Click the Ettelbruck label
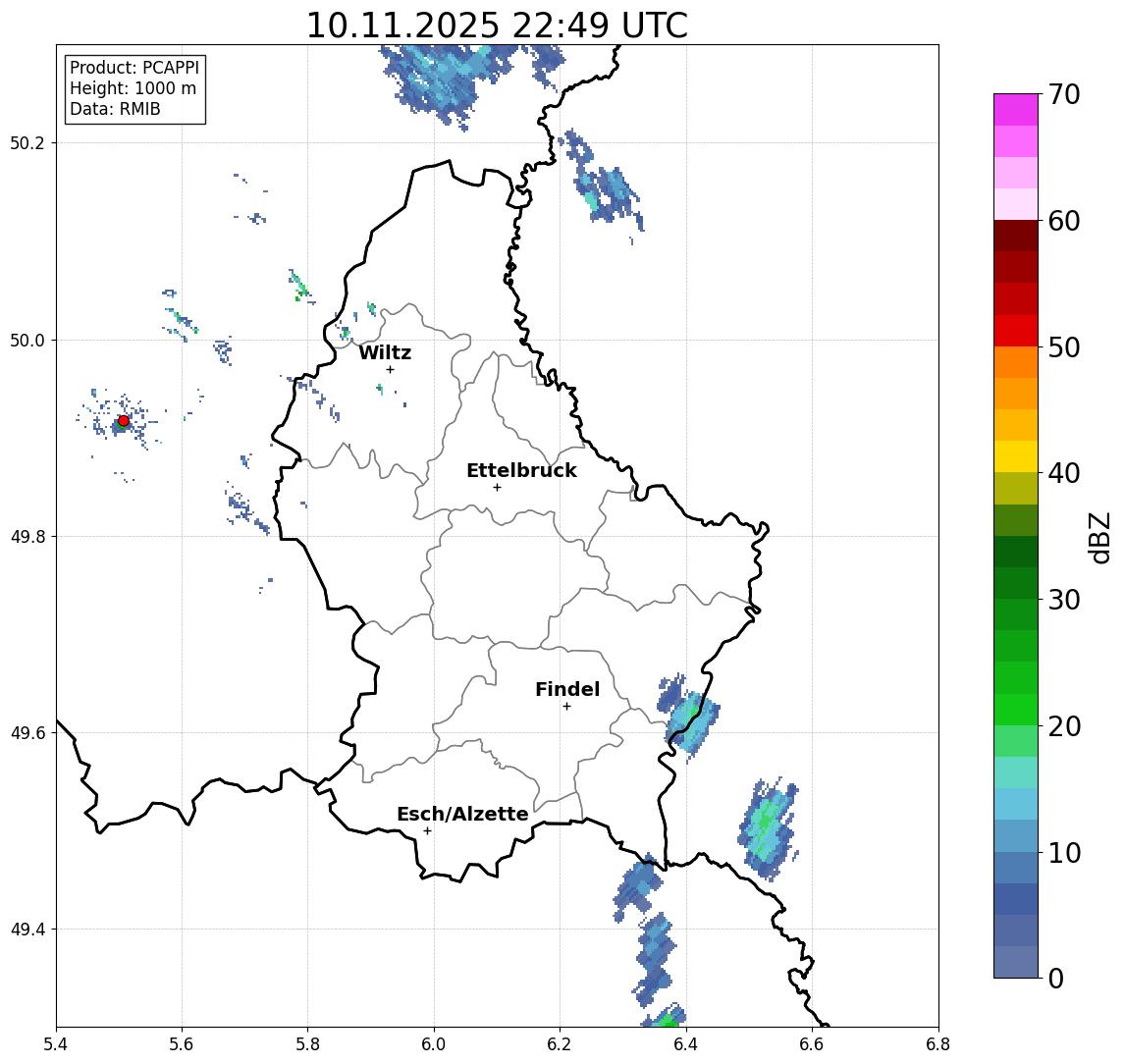 pos(521,470)
